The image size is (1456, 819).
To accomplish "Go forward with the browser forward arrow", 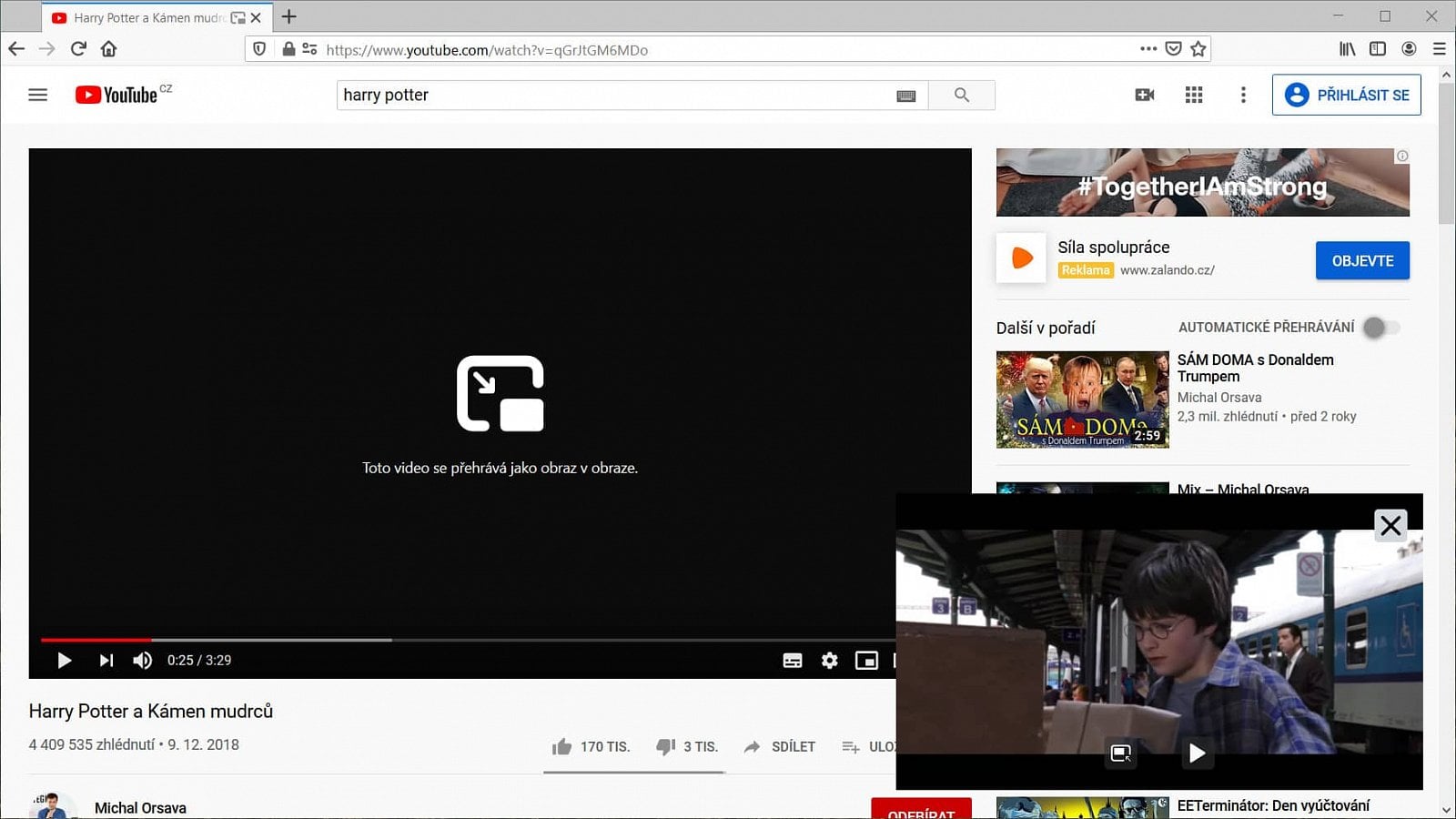I will [x=47, y=49].
